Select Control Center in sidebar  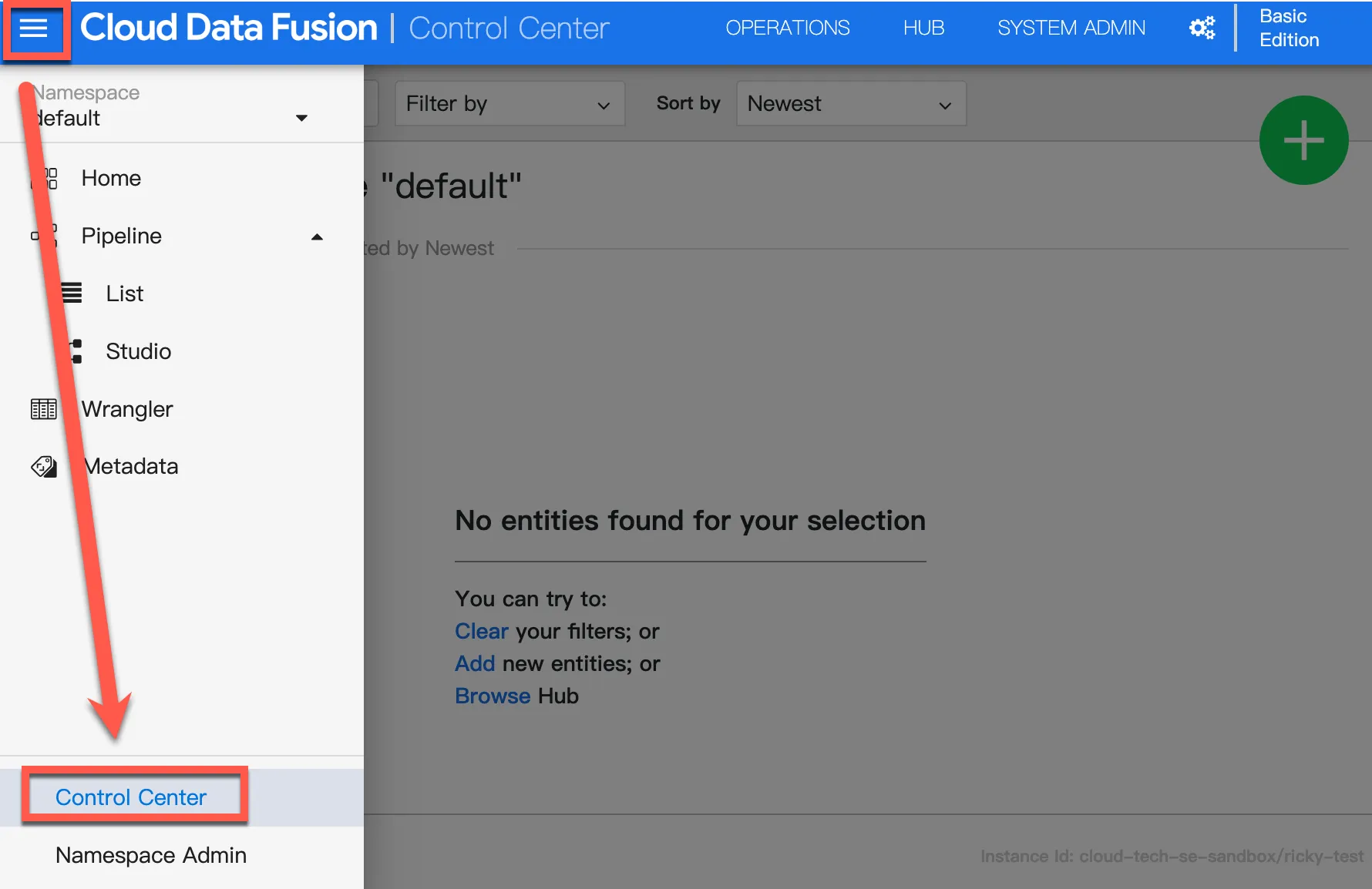(131, 797)
